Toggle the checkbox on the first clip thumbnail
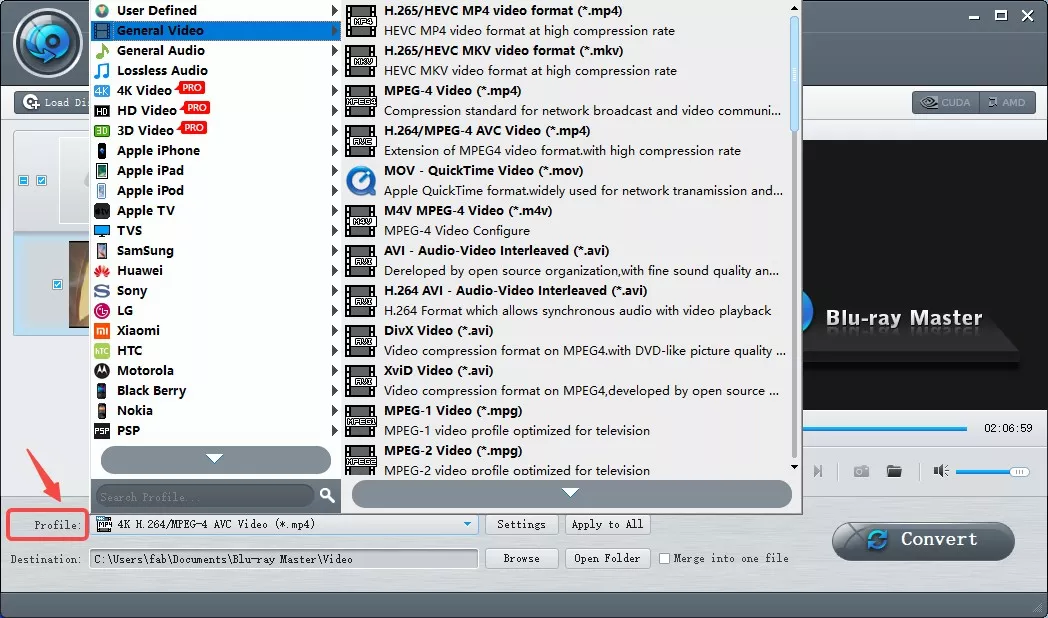The width and height of the screenshot is (1048, 618). [x=41, y=180]
